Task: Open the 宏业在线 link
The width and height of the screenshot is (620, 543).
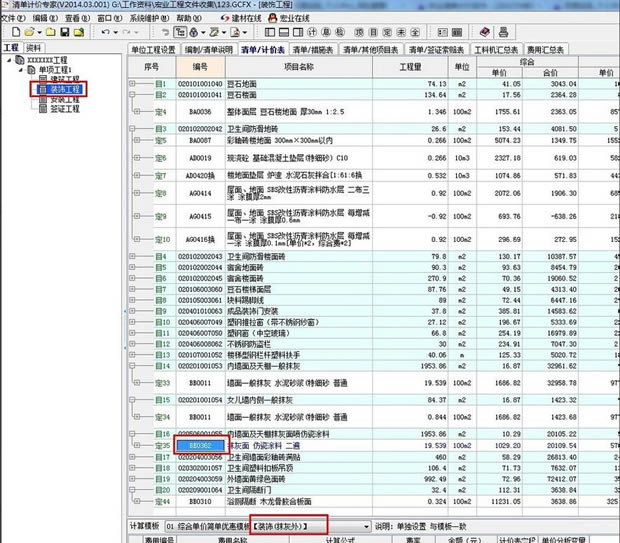Action: pyautogui.click(x=289, y=18)
